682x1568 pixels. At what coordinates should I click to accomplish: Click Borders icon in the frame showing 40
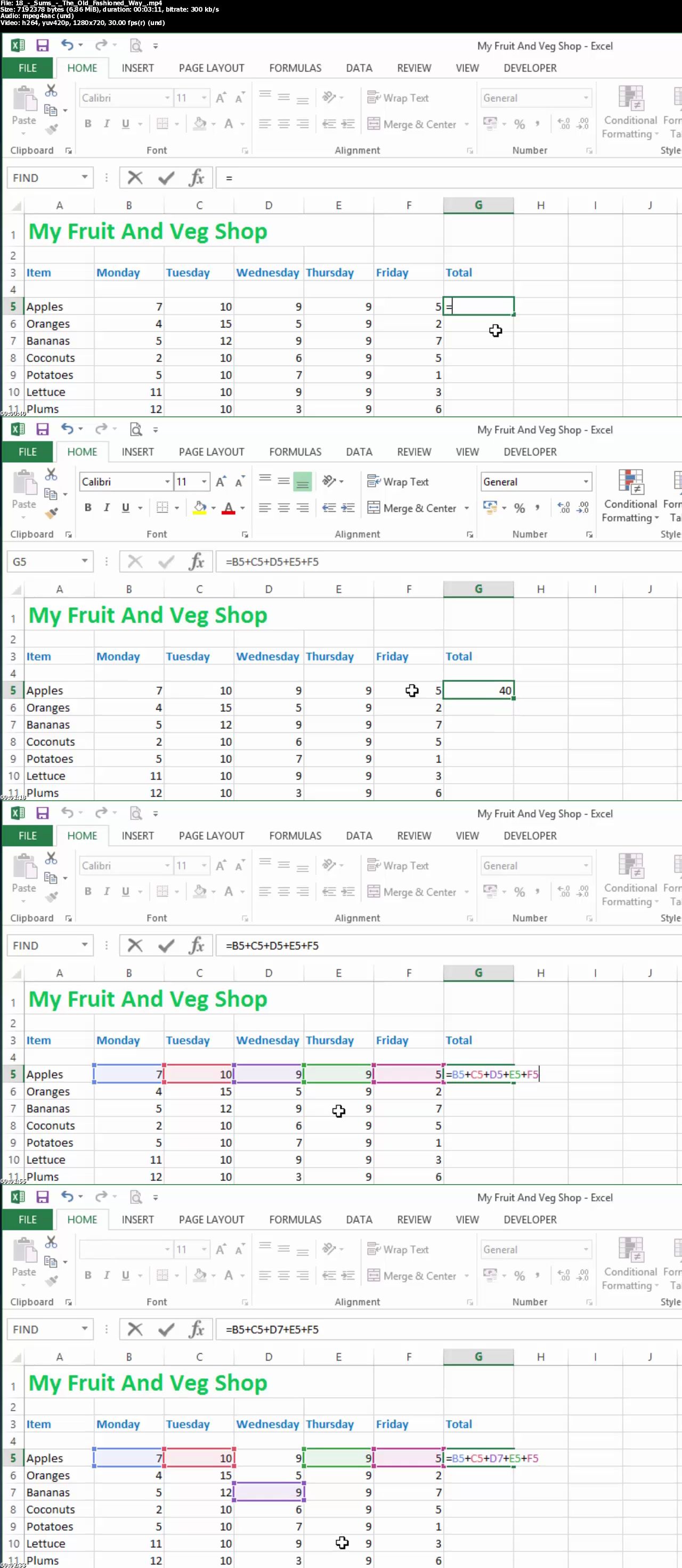coord(163,507)
